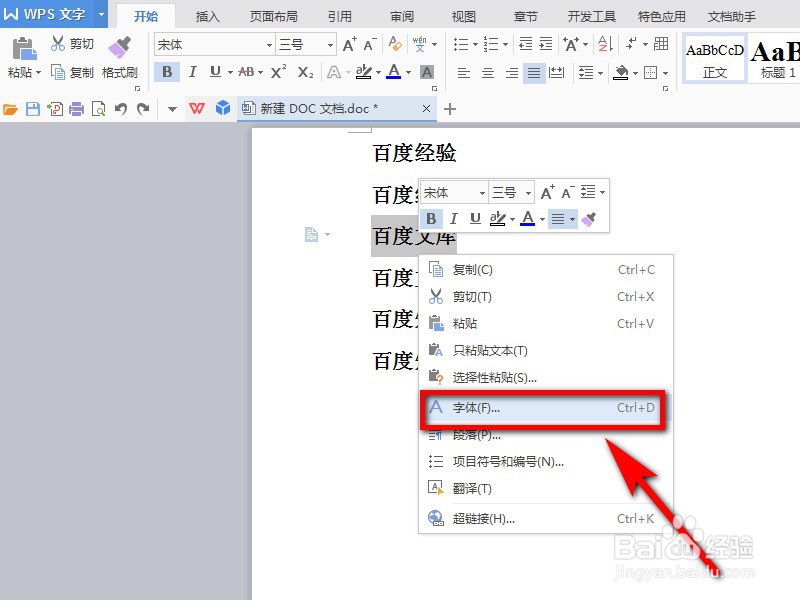Save document with floppy icon
Screen dimensions: 800x600
click(33, 109)
